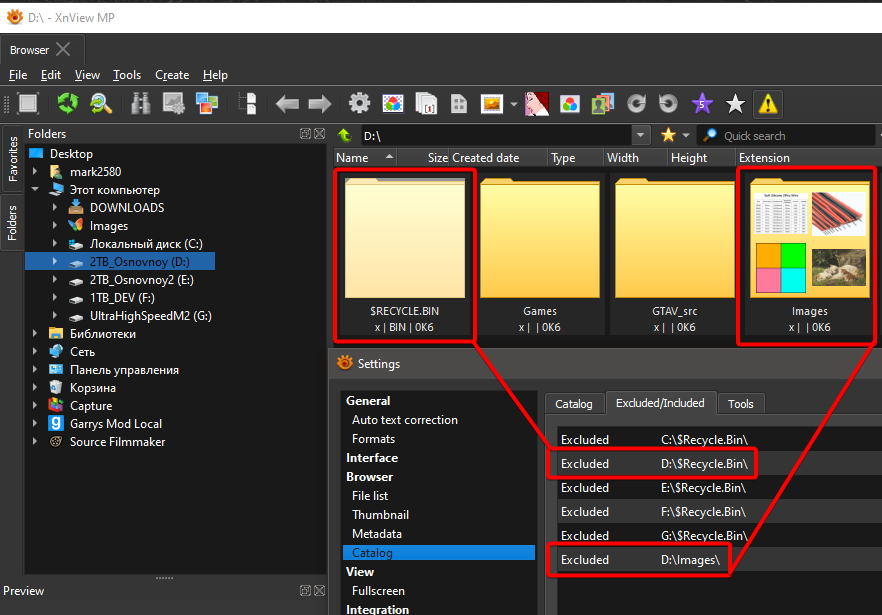Select Thumbnail in the Settings category list

[380, 514]
